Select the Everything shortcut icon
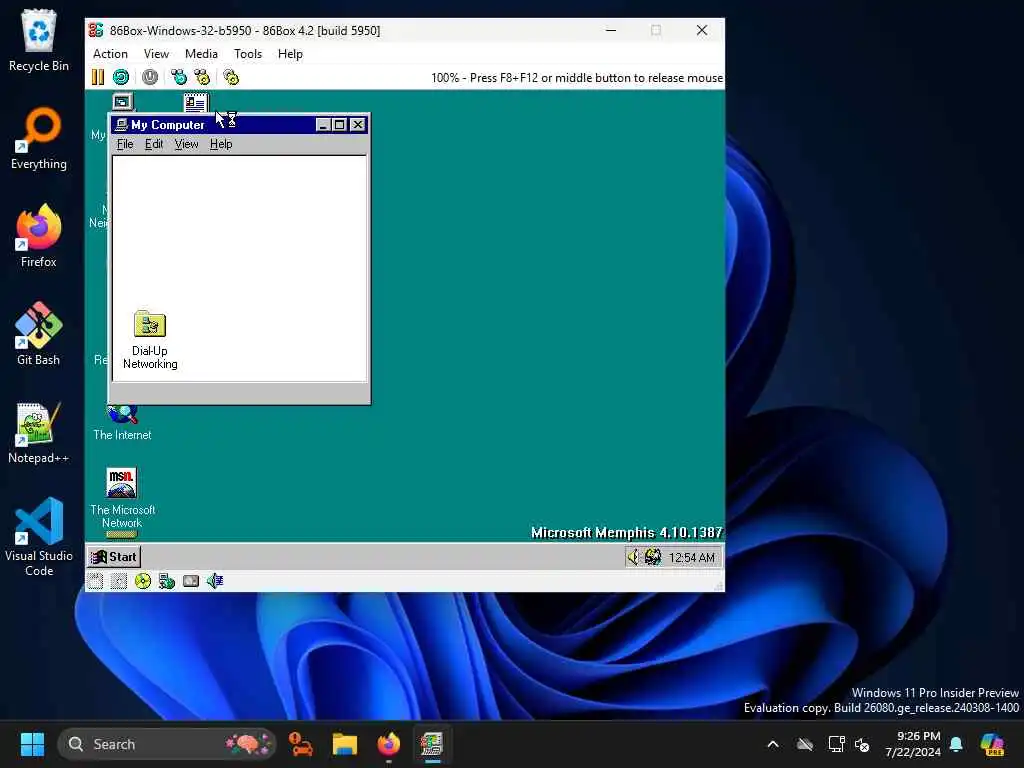Screen dimensions: 1024x768 pos(39,138)
